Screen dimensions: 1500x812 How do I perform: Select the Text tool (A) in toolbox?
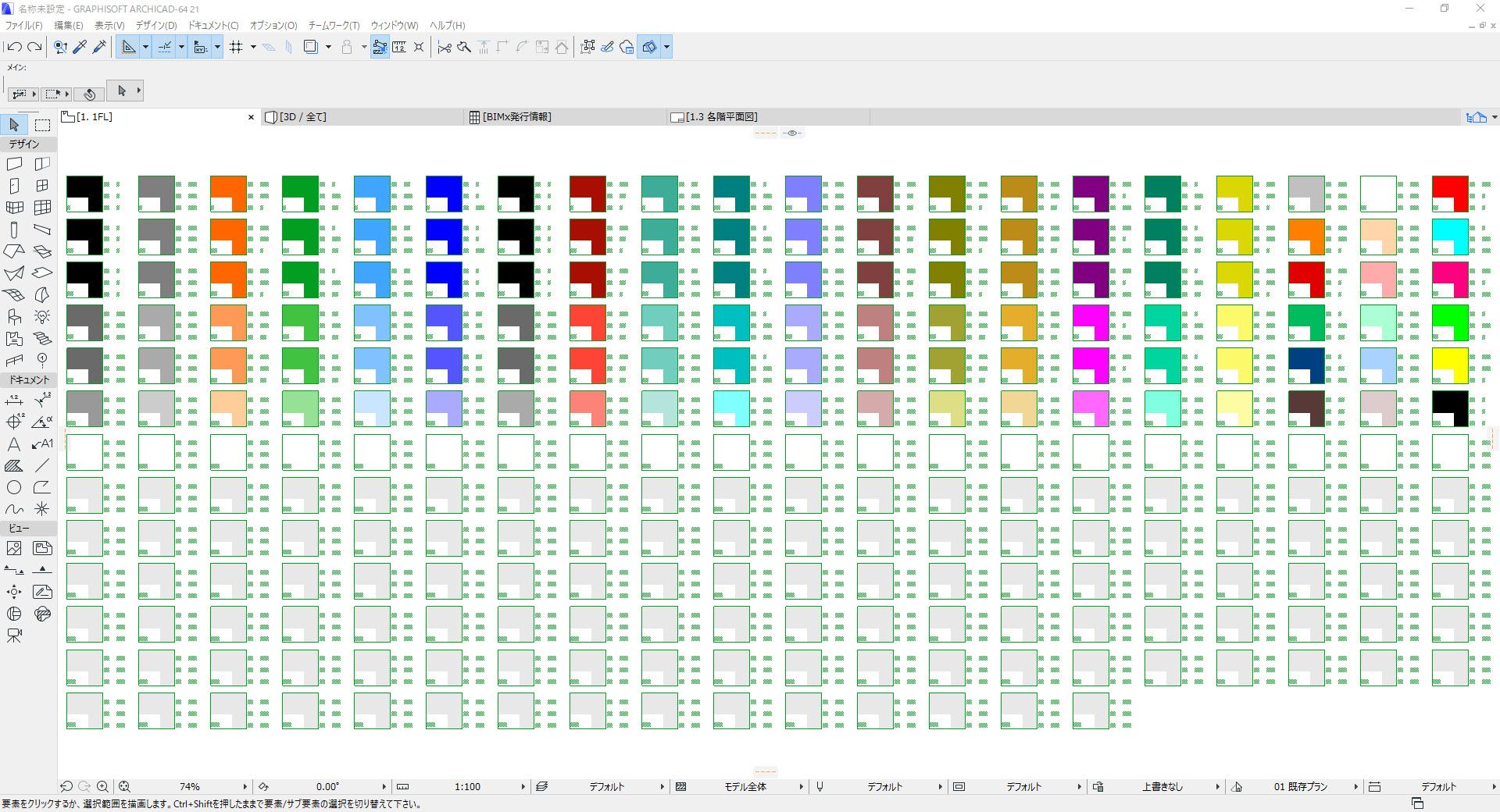point(14,444)
